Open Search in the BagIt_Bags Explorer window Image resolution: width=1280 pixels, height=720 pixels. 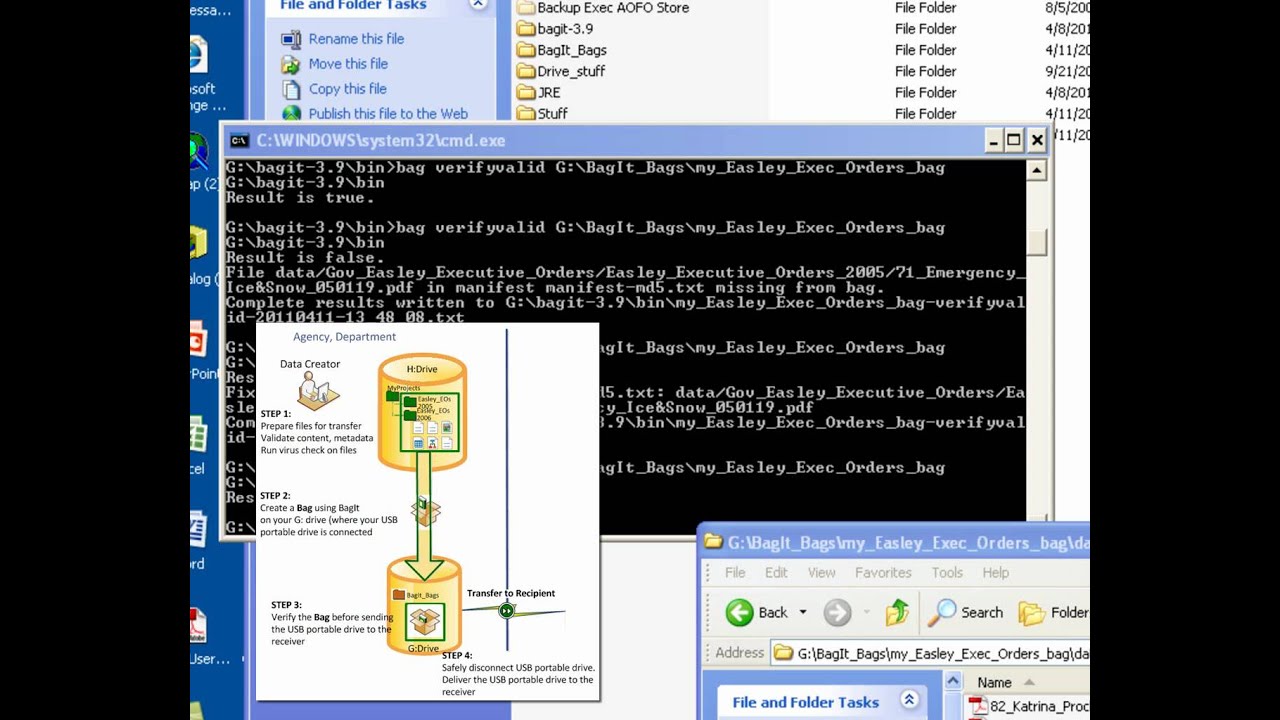965,612
